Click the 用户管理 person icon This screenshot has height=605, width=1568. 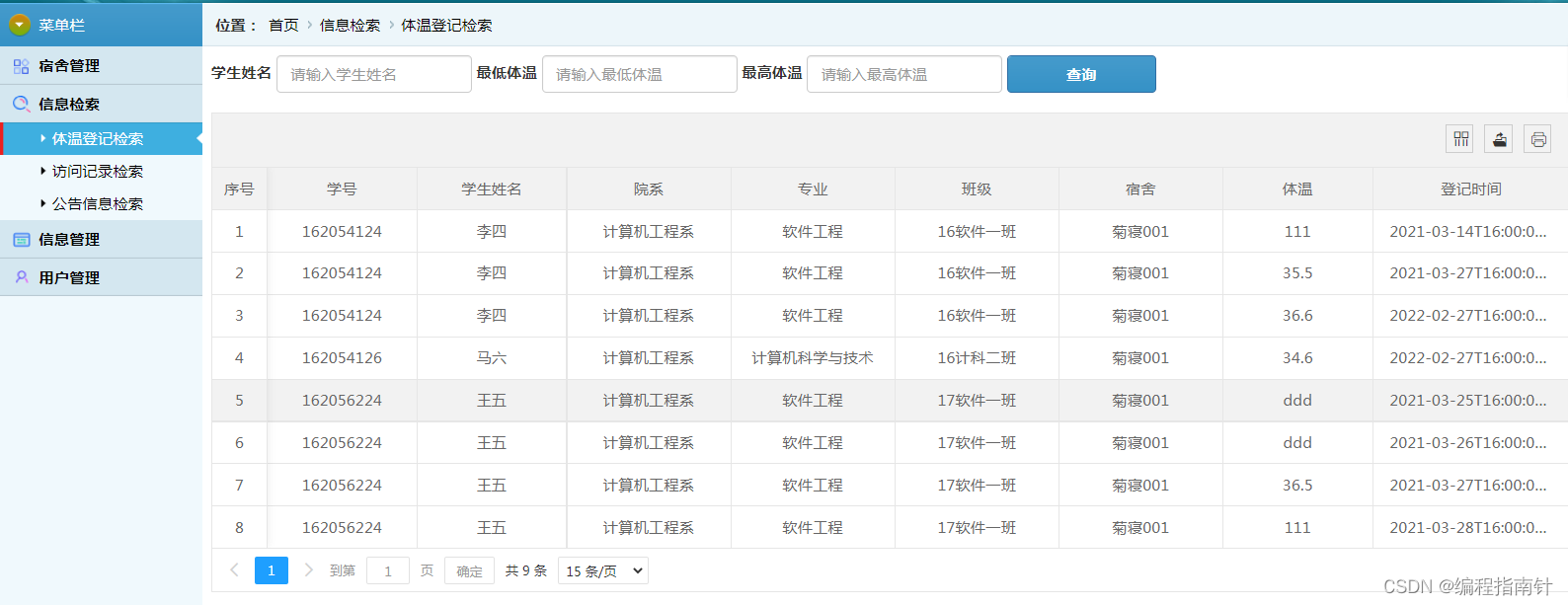(x=21, y=278)
